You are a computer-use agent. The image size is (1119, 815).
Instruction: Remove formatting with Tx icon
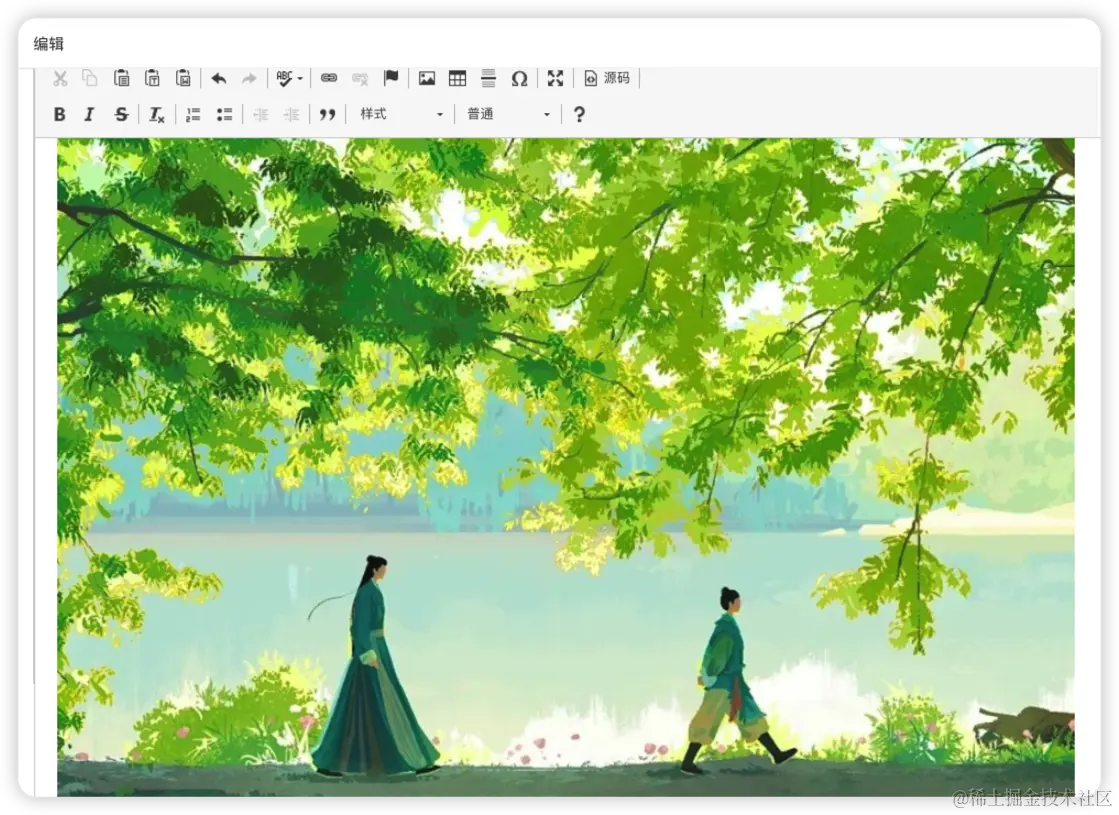[156, 114]
